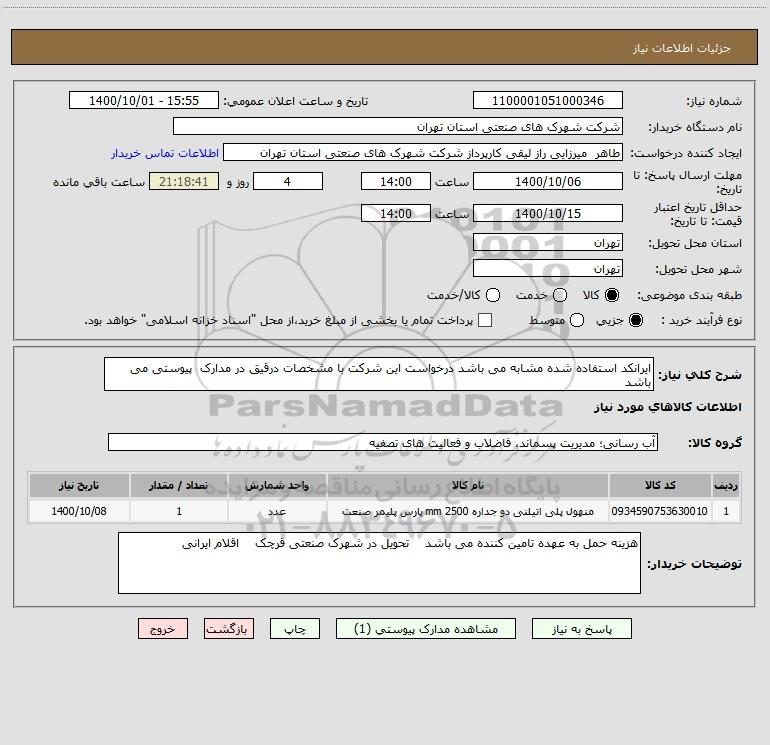Click the تاریخ نیاز column header
The width and height of the screenshot is (770, 745).
pyautogui.click(x=79, y=485)
